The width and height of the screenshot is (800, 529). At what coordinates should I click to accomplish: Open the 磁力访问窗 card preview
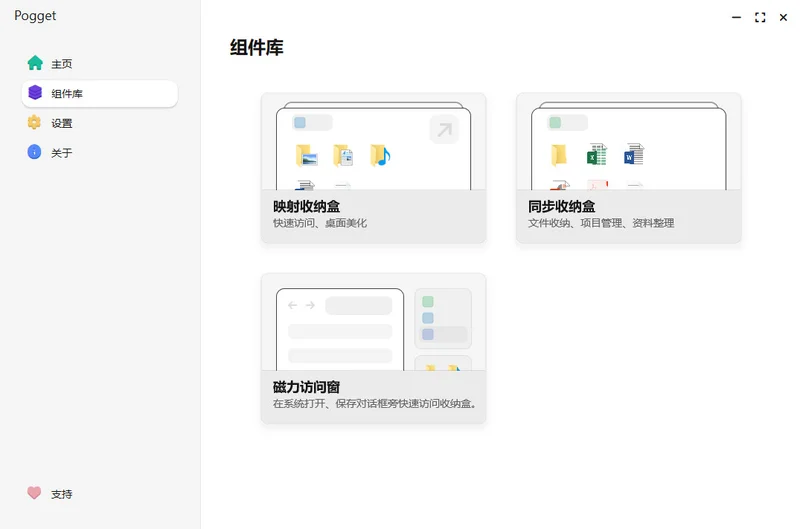(x=373, y=322)
